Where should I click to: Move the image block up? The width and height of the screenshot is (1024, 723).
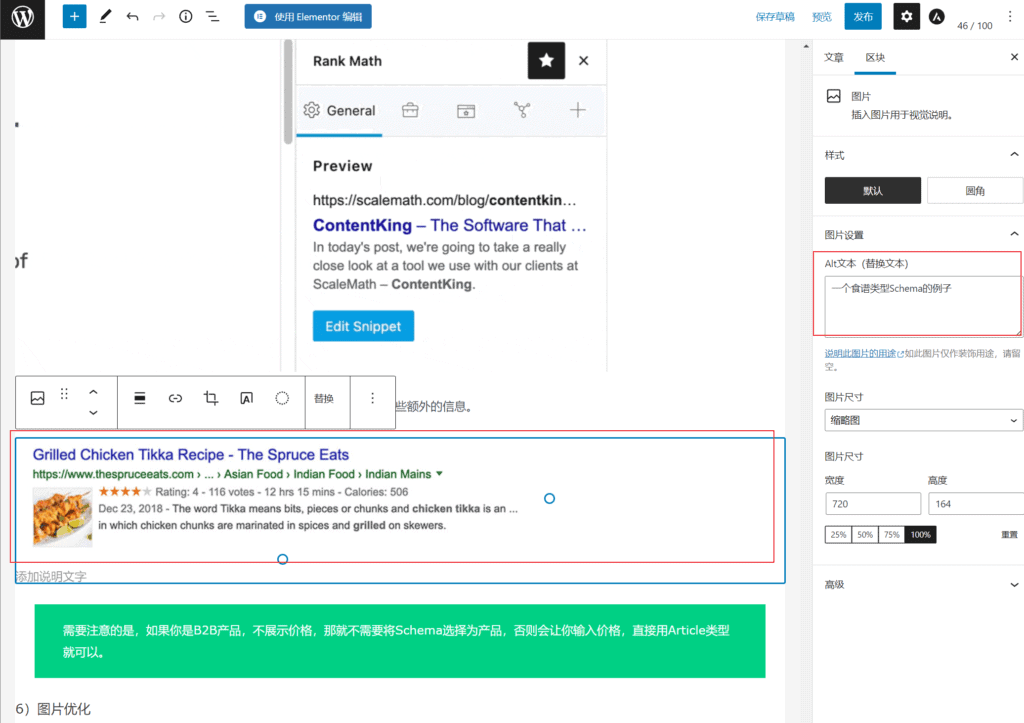[x=93, y=392]
